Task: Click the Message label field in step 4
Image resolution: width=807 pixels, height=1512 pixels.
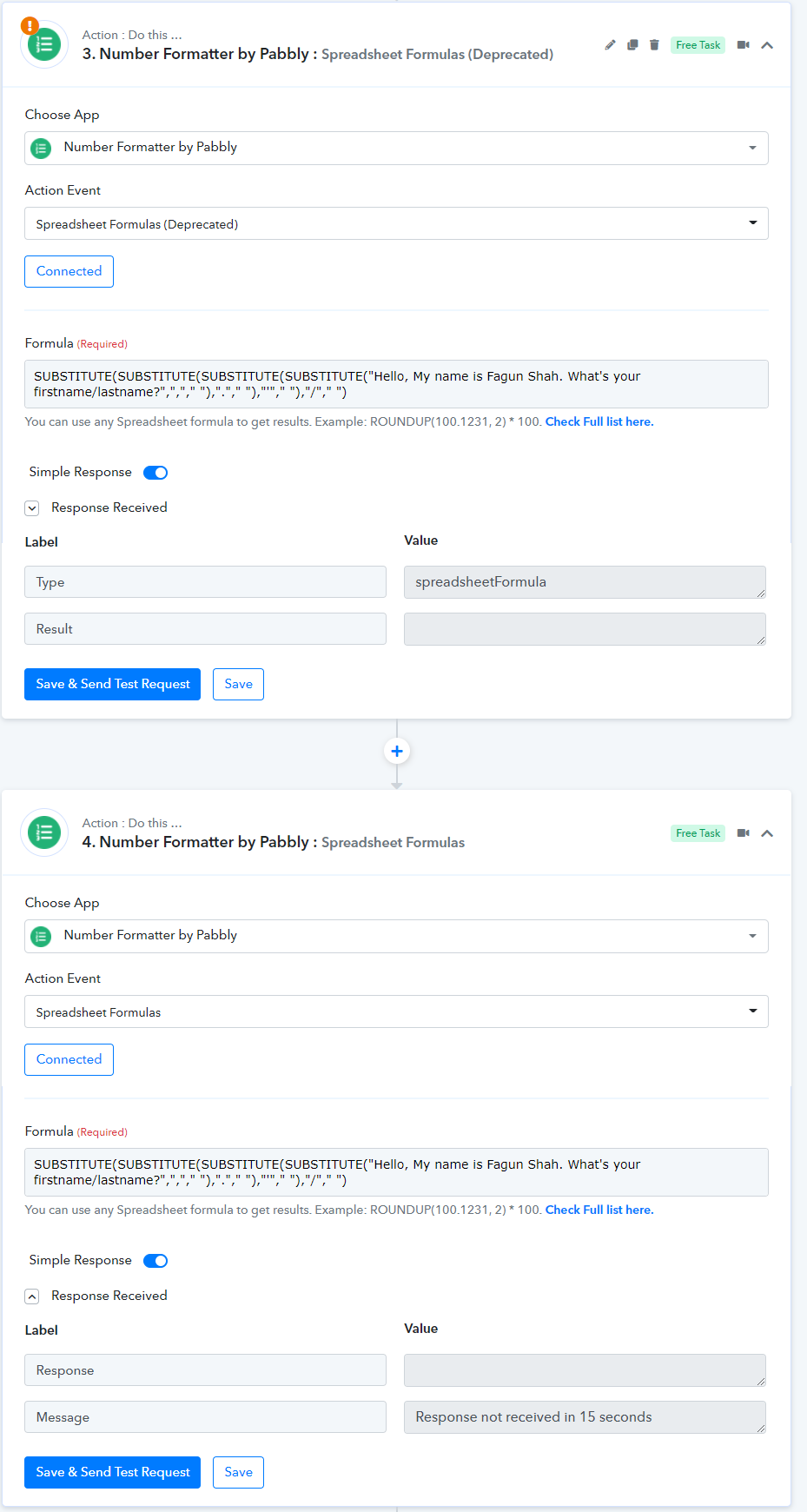Action: click(x=205, y=1417)
